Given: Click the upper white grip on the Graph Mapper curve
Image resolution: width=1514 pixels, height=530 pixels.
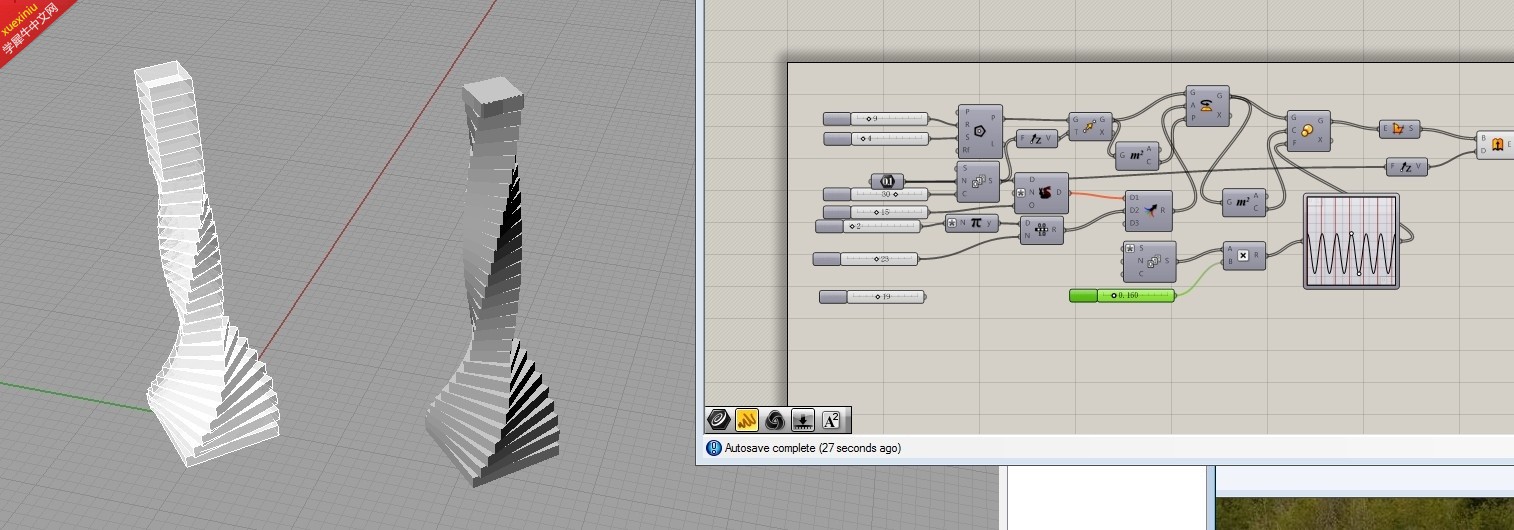Looking at the screenshot, I should (x=1351, y=233).
